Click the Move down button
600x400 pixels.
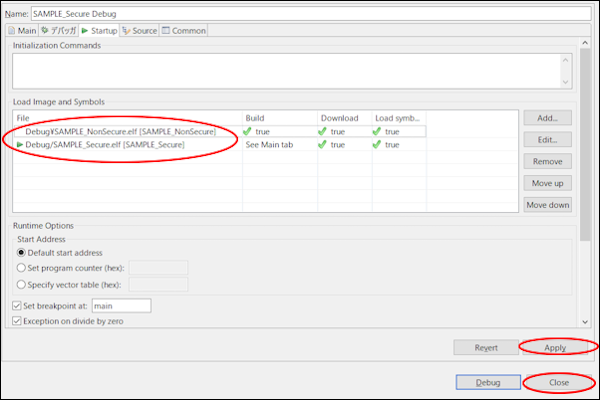[547, 205]
